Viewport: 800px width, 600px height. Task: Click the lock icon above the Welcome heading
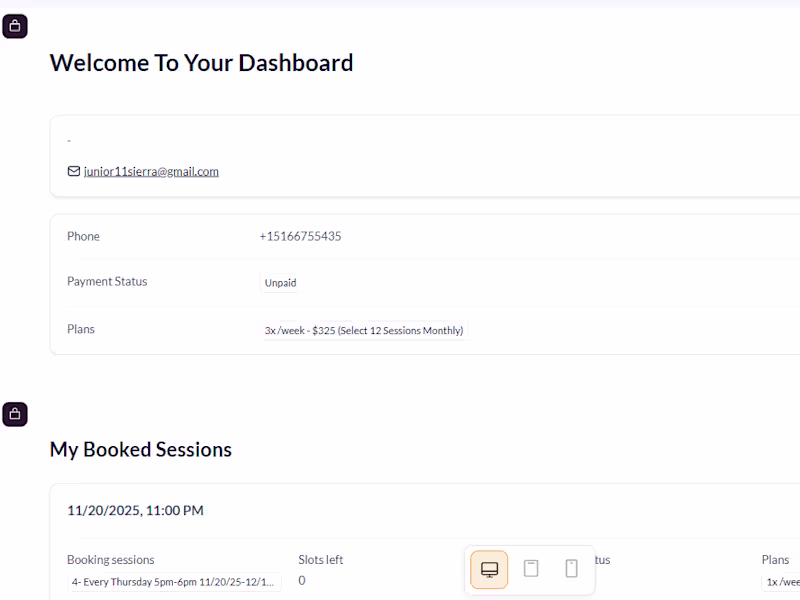14,25
